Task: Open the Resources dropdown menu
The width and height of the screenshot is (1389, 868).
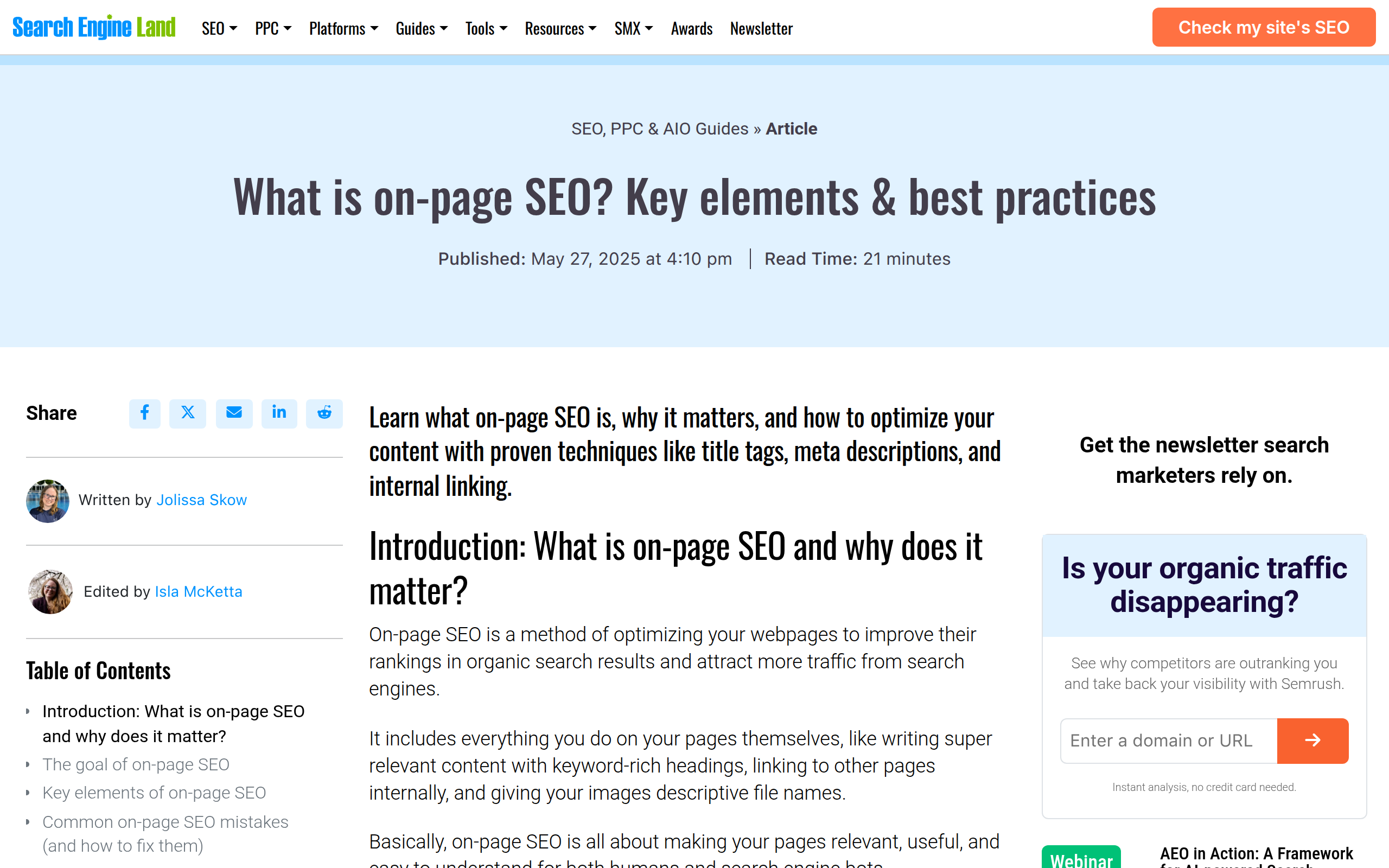Action: pos(560,29)
